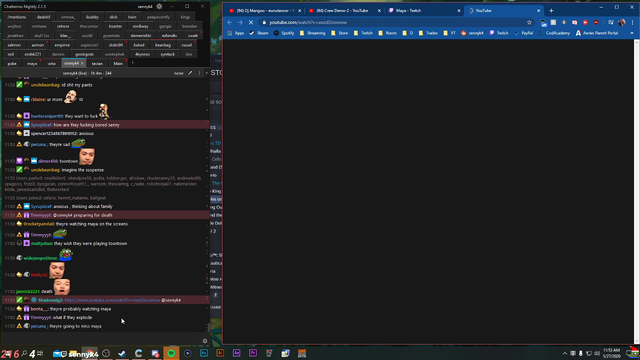Click Chrome forward arrow

(x=240, y=22)
